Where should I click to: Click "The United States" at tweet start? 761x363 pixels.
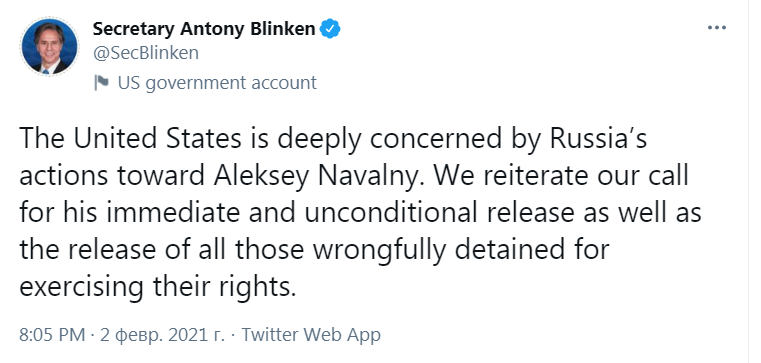coord(130,139)
